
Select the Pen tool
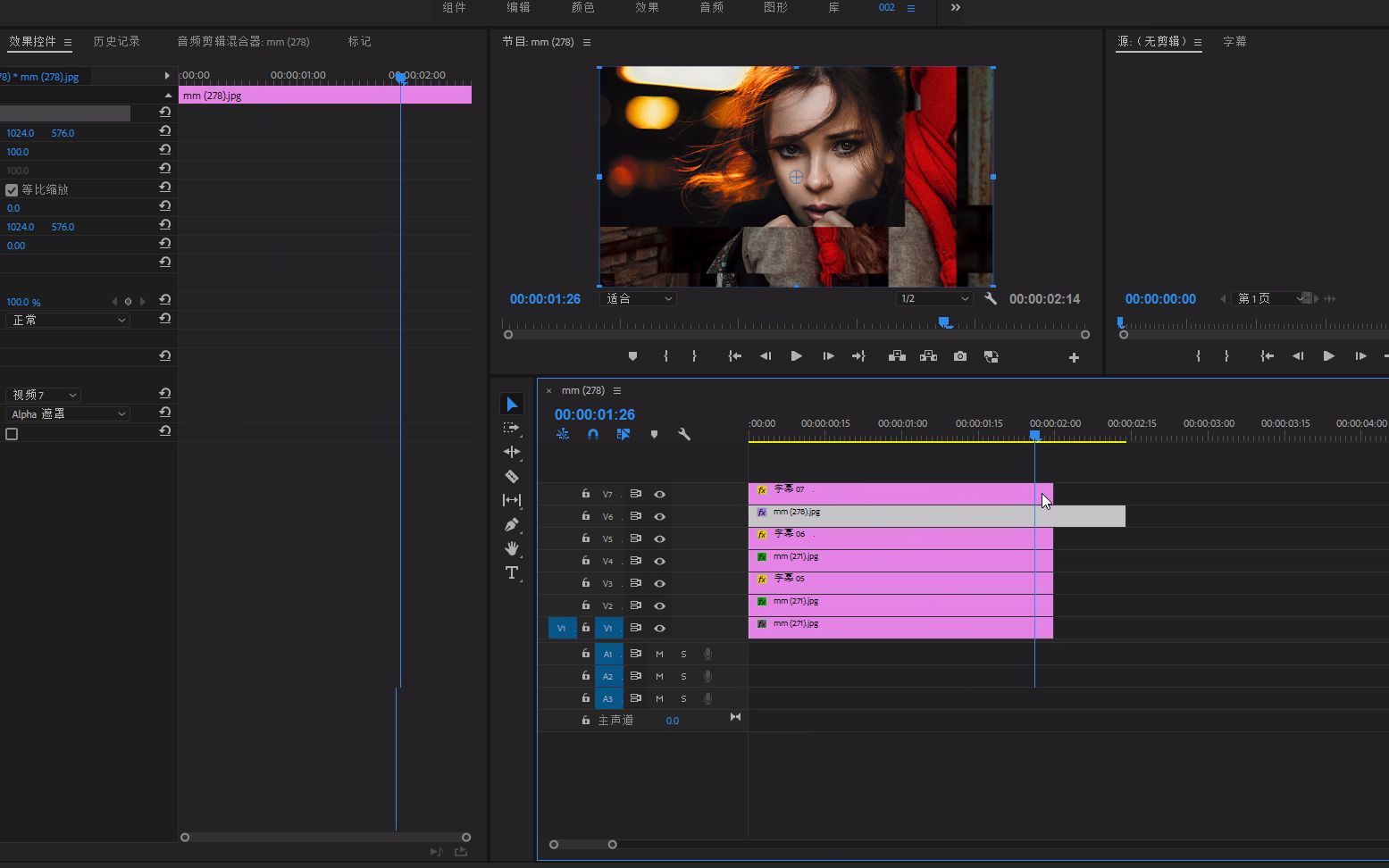(512, 525)
